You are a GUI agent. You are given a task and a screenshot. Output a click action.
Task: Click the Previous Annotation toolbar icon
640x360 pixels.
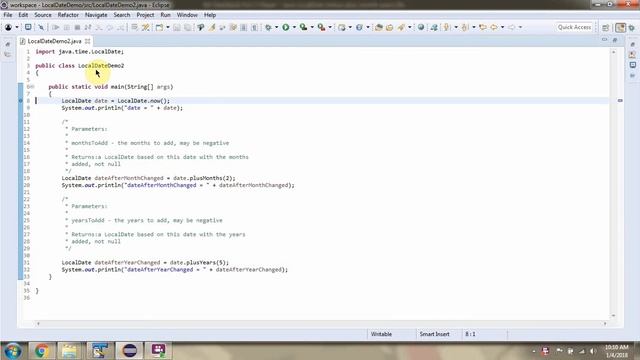(x=464, y=27)
